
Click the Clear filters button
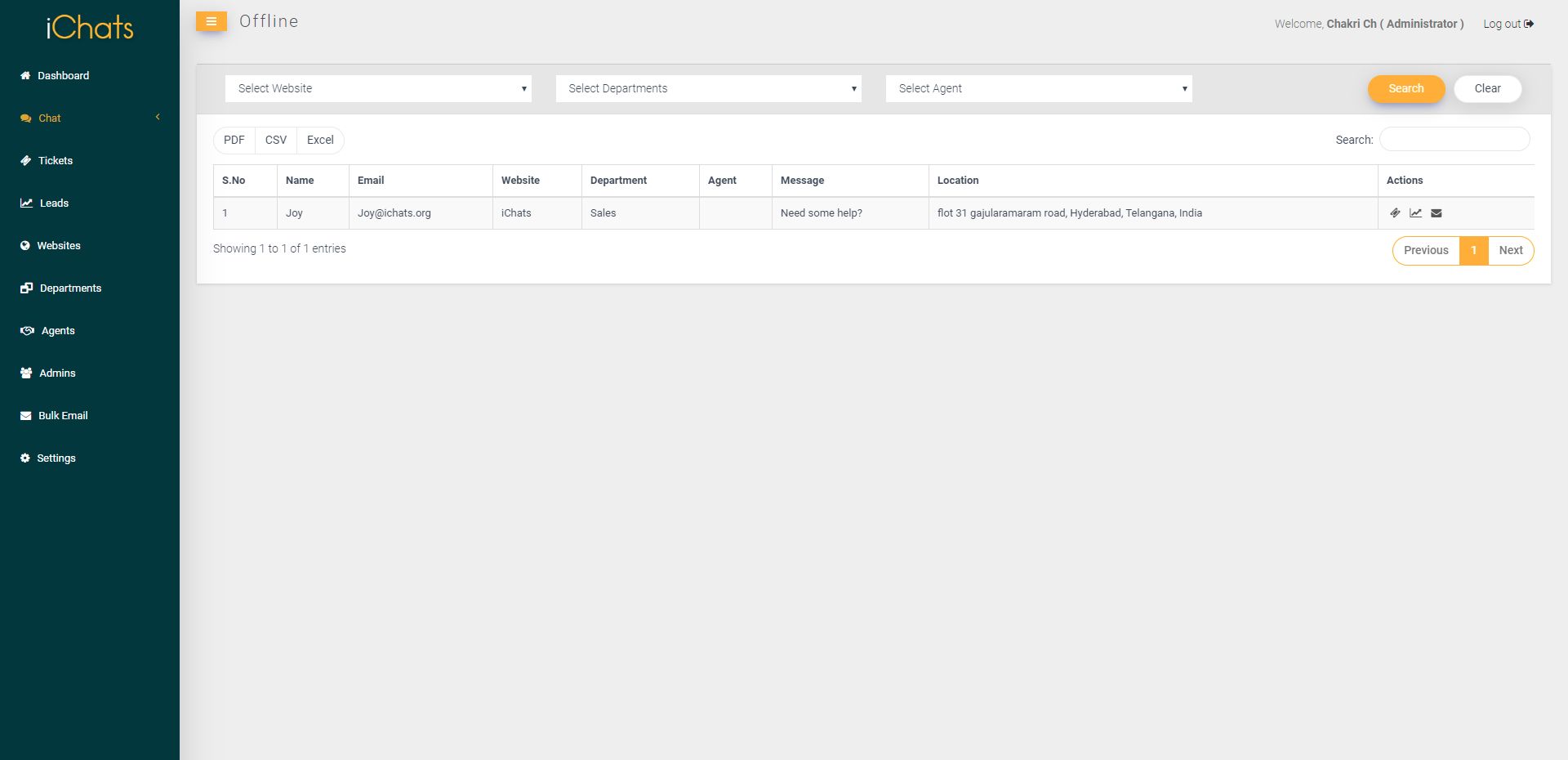pos(1487,88)
